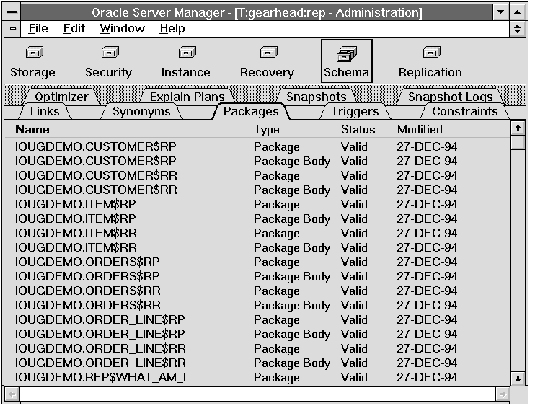Open the Instance drawer icon
Screen dimensions: 536x407
(187, 53)
